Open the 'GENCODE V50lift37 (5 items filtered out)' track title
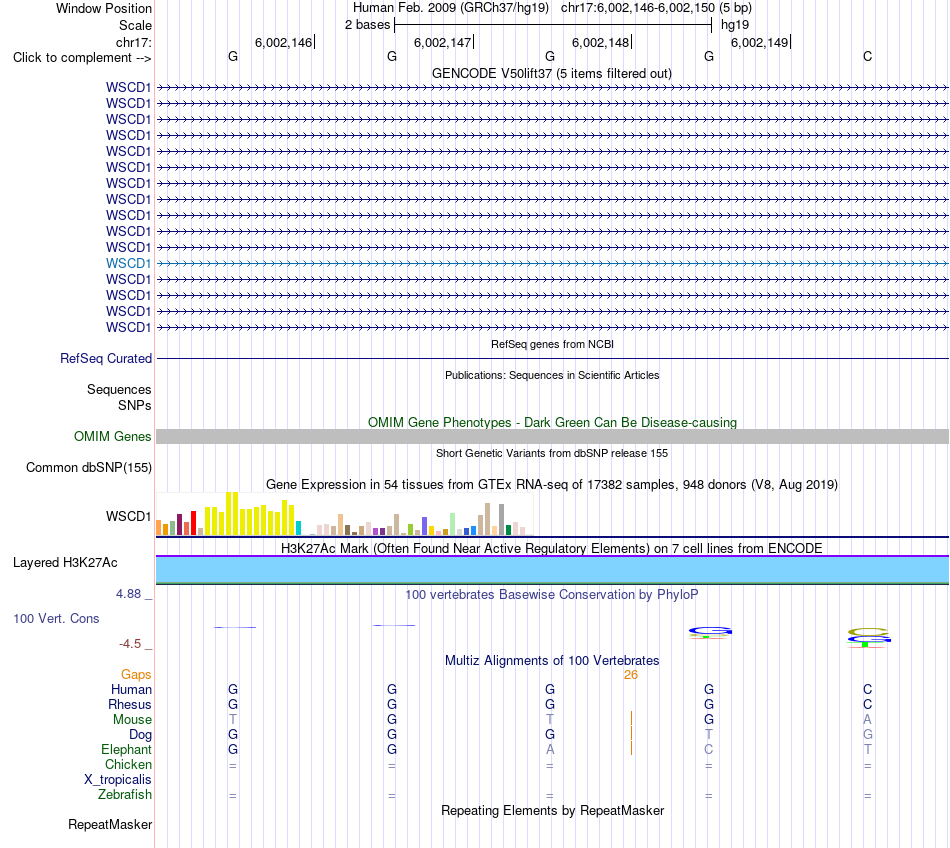 (552, 73)
